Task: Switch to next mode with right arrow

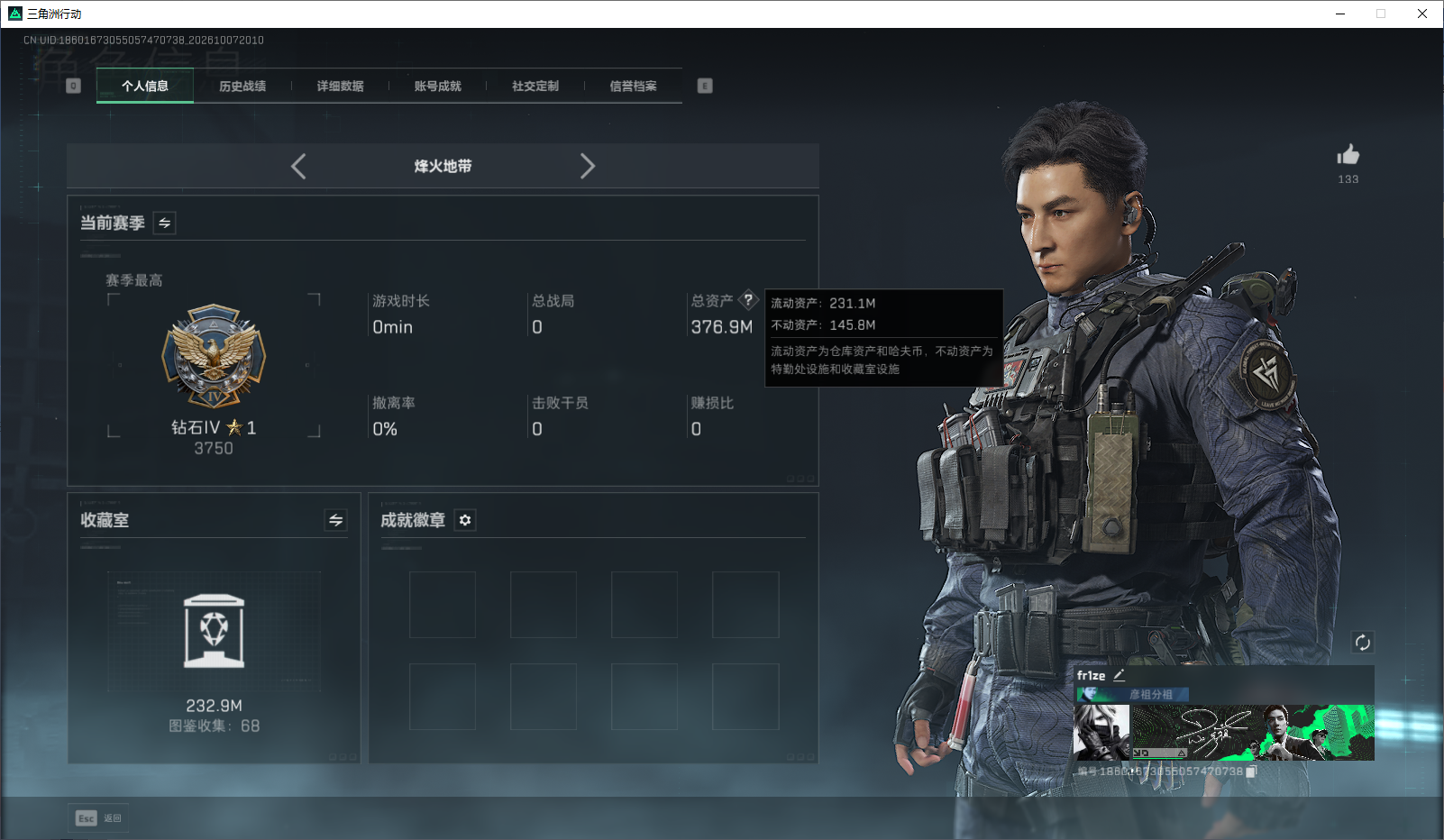Action: 588,166
